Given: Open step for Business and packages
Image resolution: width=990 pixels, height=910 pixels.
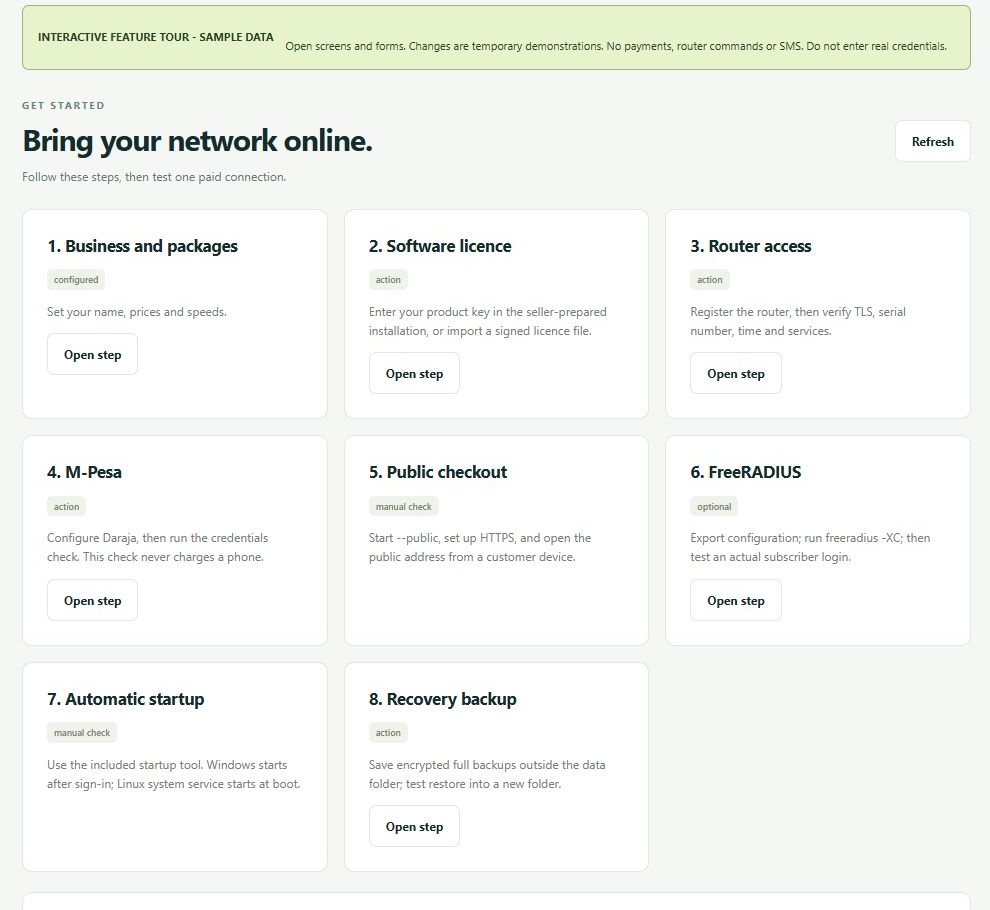Looking at the screenshot, I should pyautogui.click(x=92, y=354).
